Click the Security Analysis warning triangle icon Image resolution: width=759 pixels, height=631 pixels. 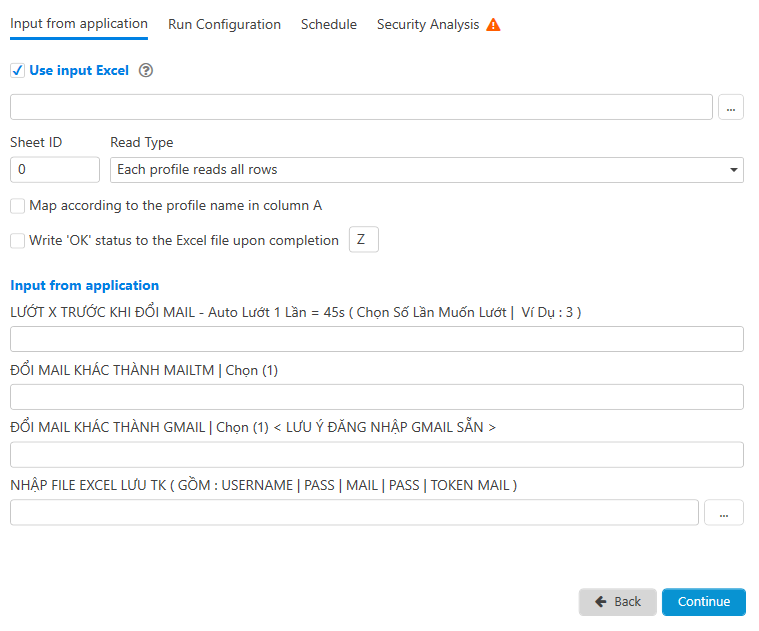click(493, 25)
